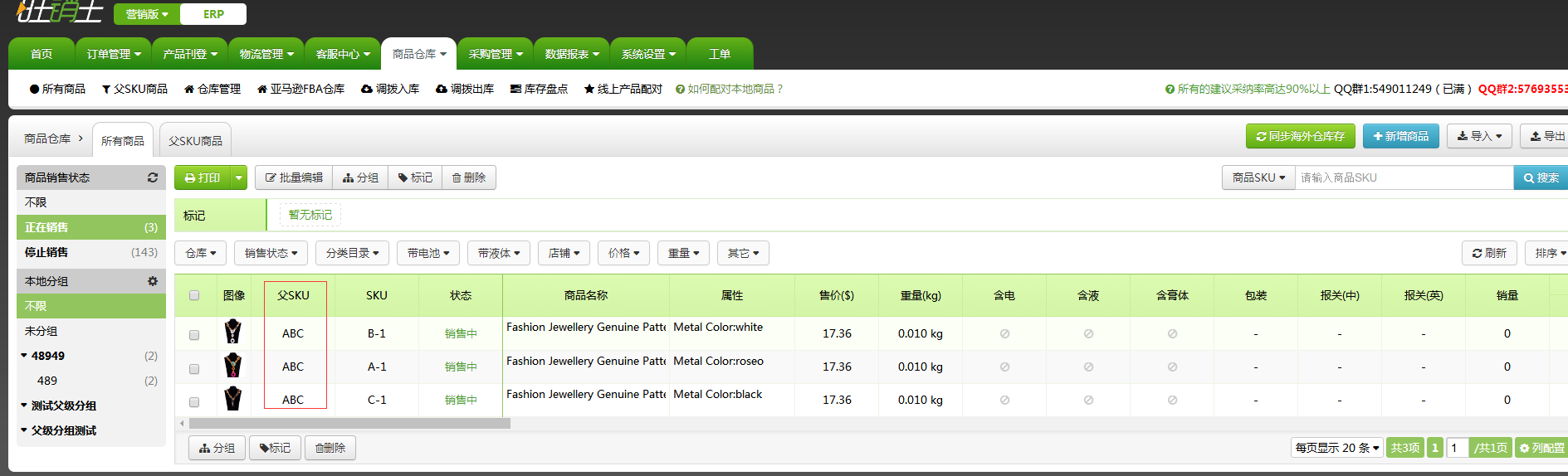
Task: Open the 价格 filter dropdown
Action: click(x=623, y=253)
